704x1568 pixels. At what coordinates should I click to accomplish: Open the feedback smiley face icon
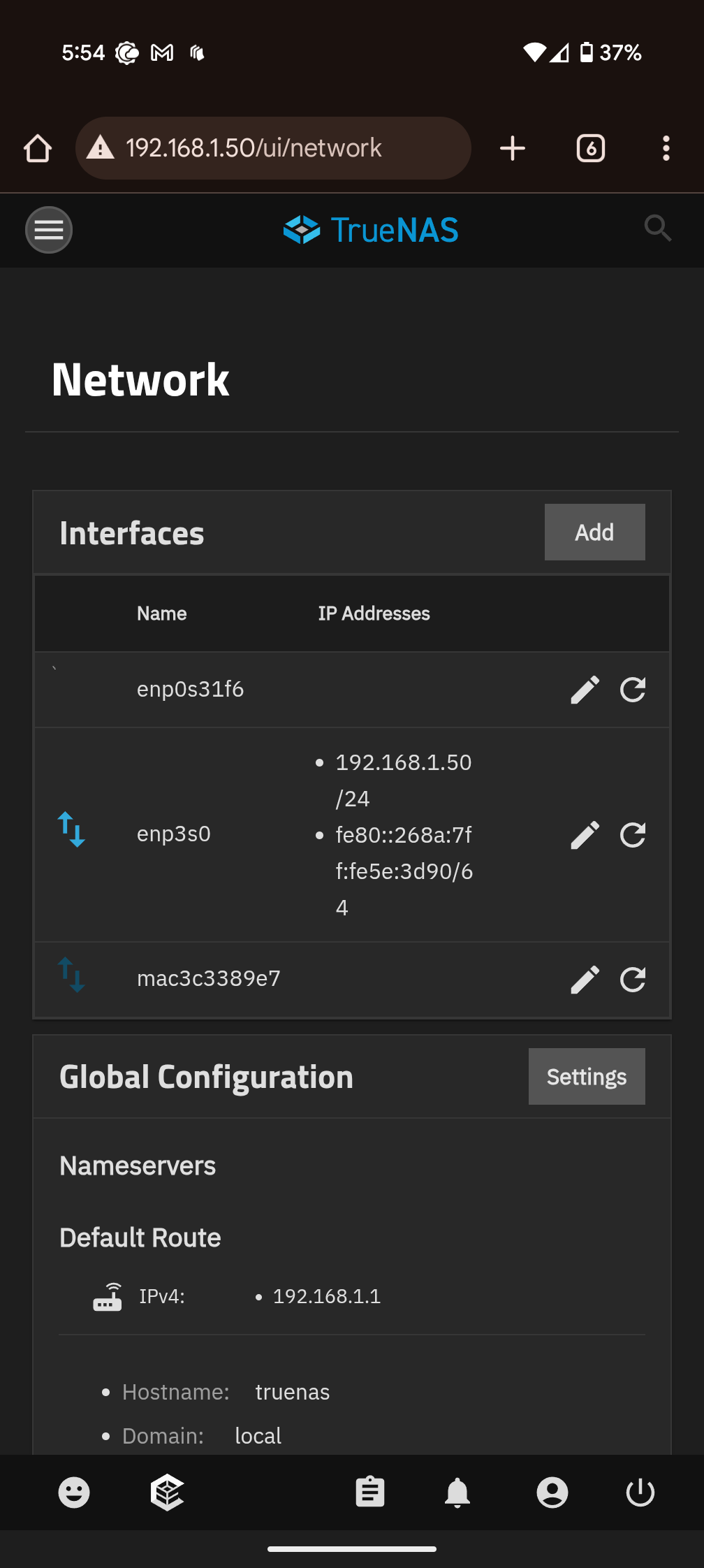click(74, 1493)
